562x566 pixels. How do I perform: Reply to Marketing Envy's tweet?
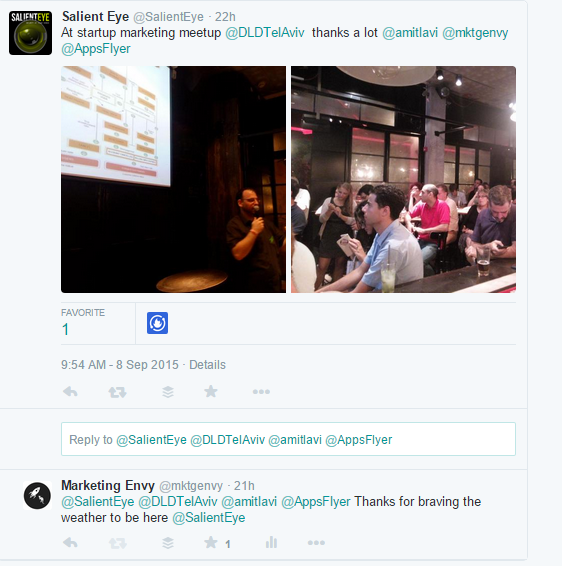(70, 543)
